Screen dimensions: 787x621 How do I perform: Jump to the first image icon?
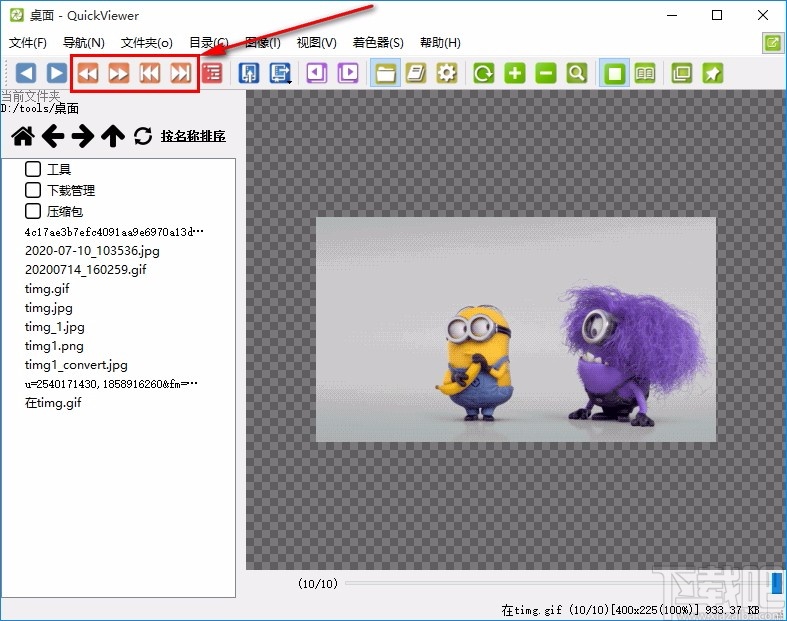click(150, 73)
